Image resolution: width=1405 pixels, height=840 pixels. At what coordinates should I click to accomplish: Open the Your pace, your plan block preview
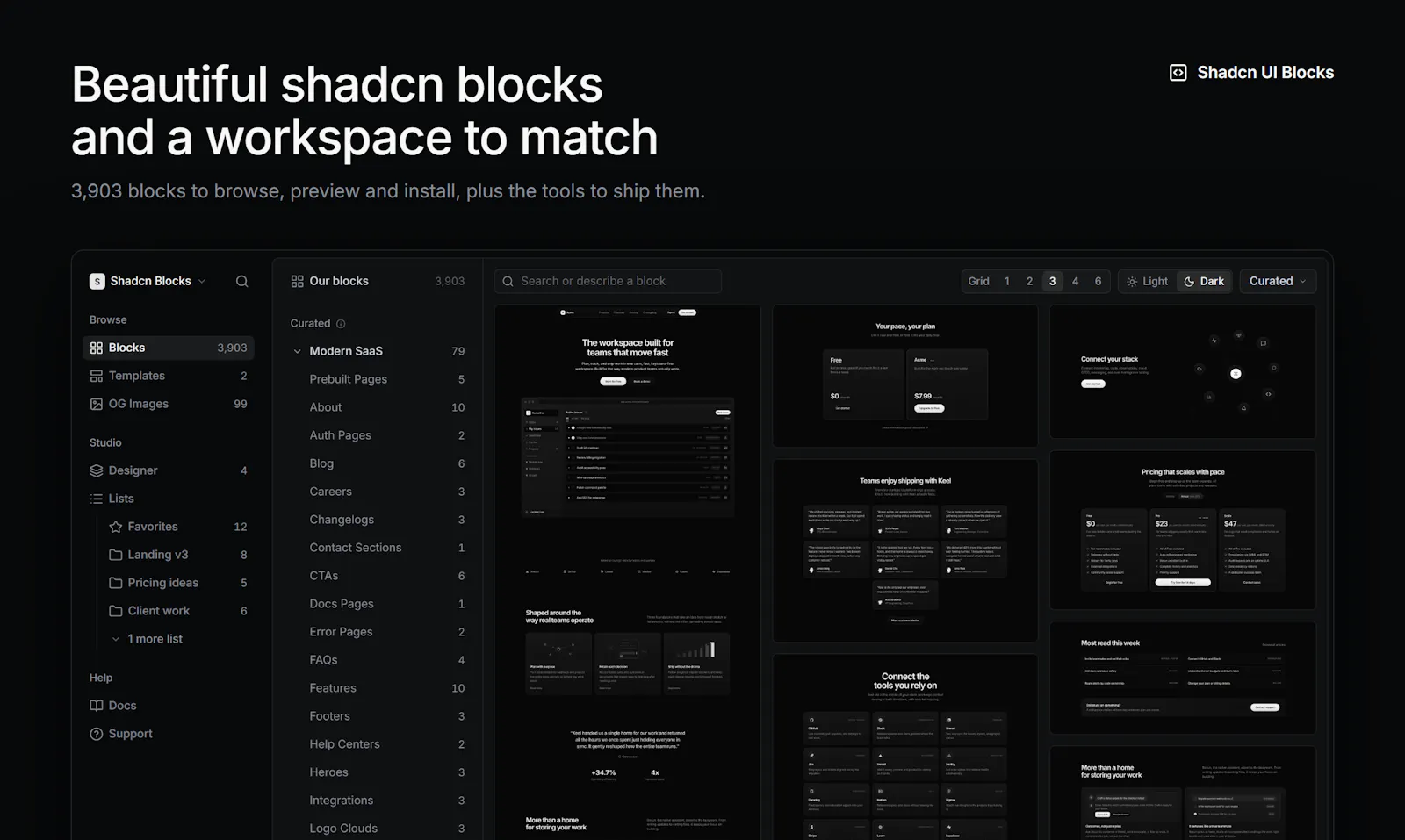[x=905, y=376]
